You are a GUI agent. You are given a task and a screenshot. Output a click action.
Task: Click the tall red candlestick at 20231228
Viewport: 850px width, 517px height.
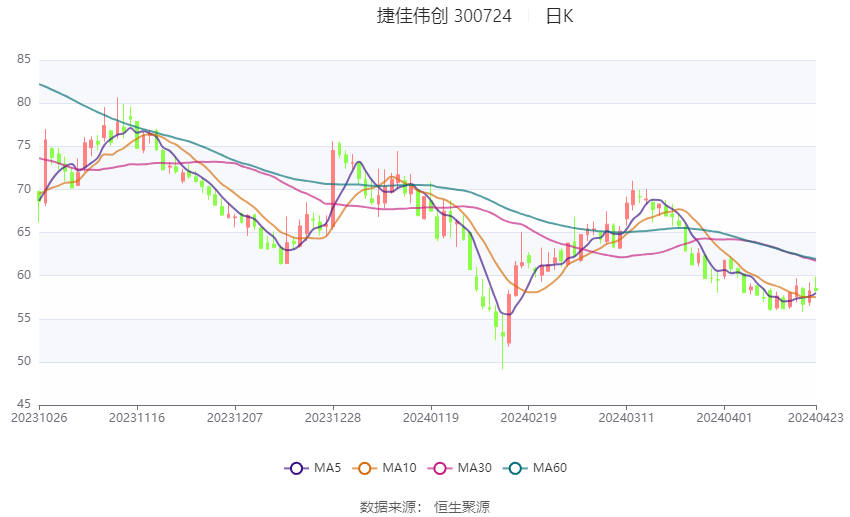pos(333,187)
